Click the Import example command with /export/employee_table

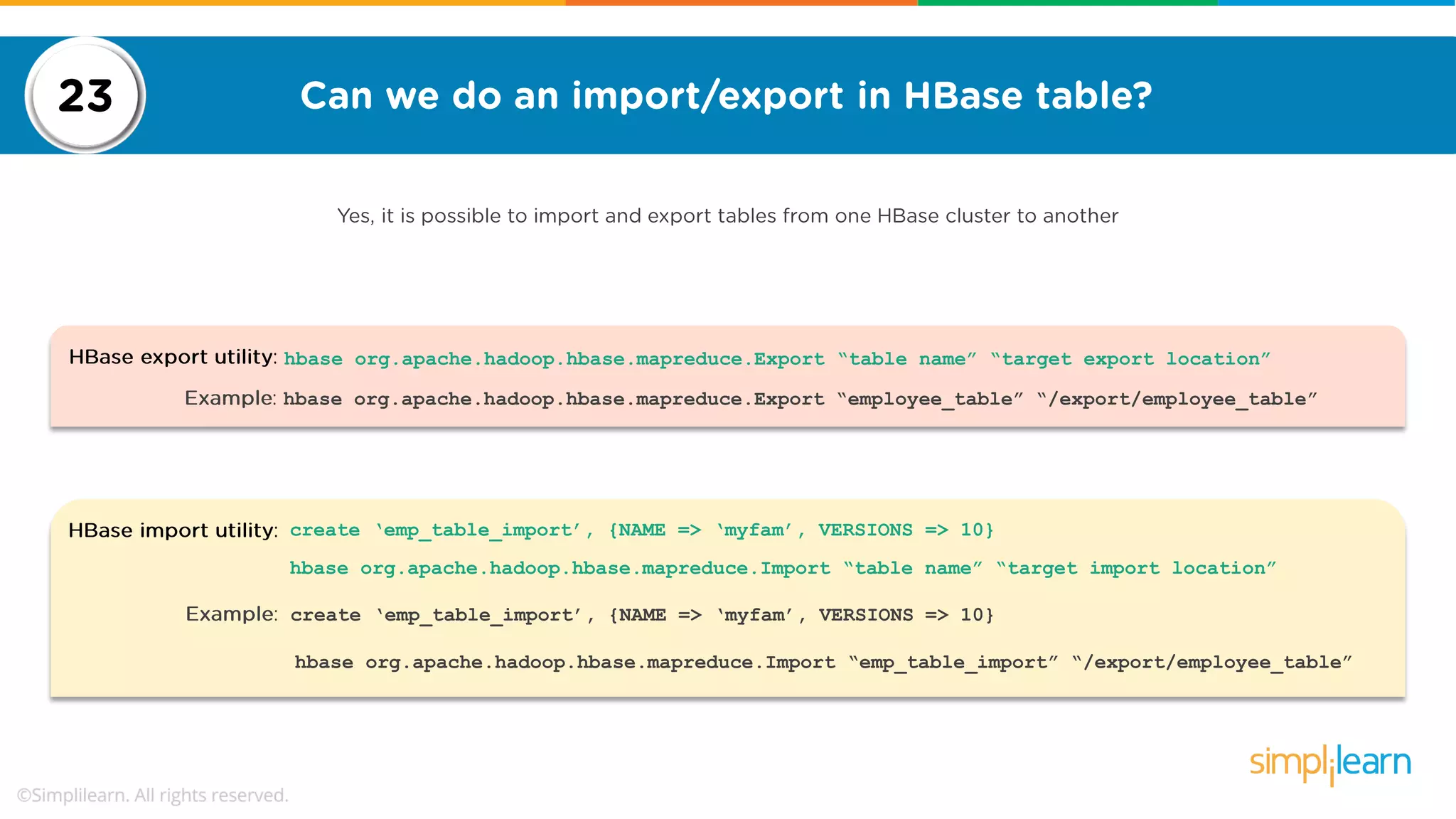[x=823, y=663]
